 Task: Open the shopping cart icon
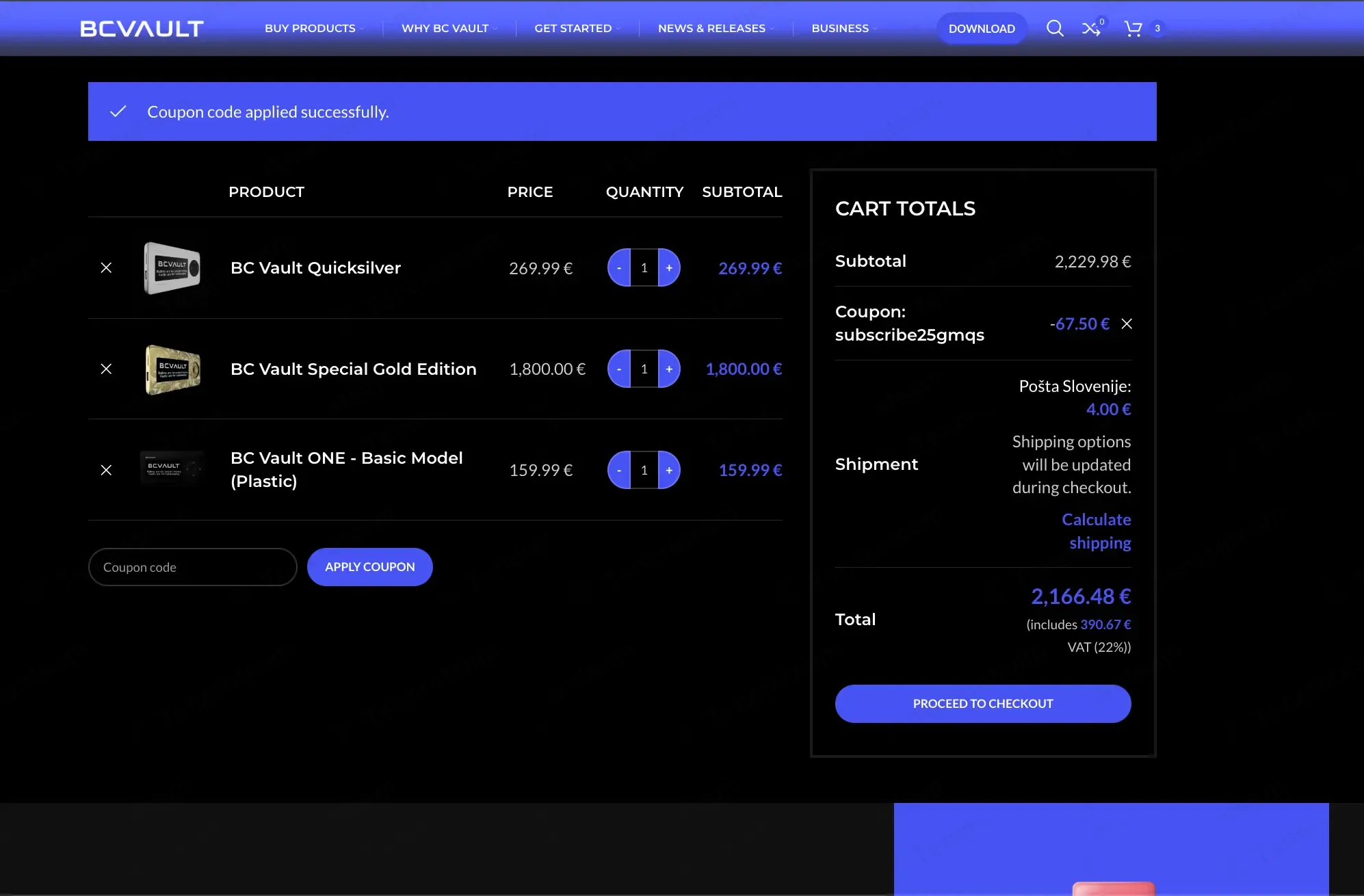point(1133,29)
